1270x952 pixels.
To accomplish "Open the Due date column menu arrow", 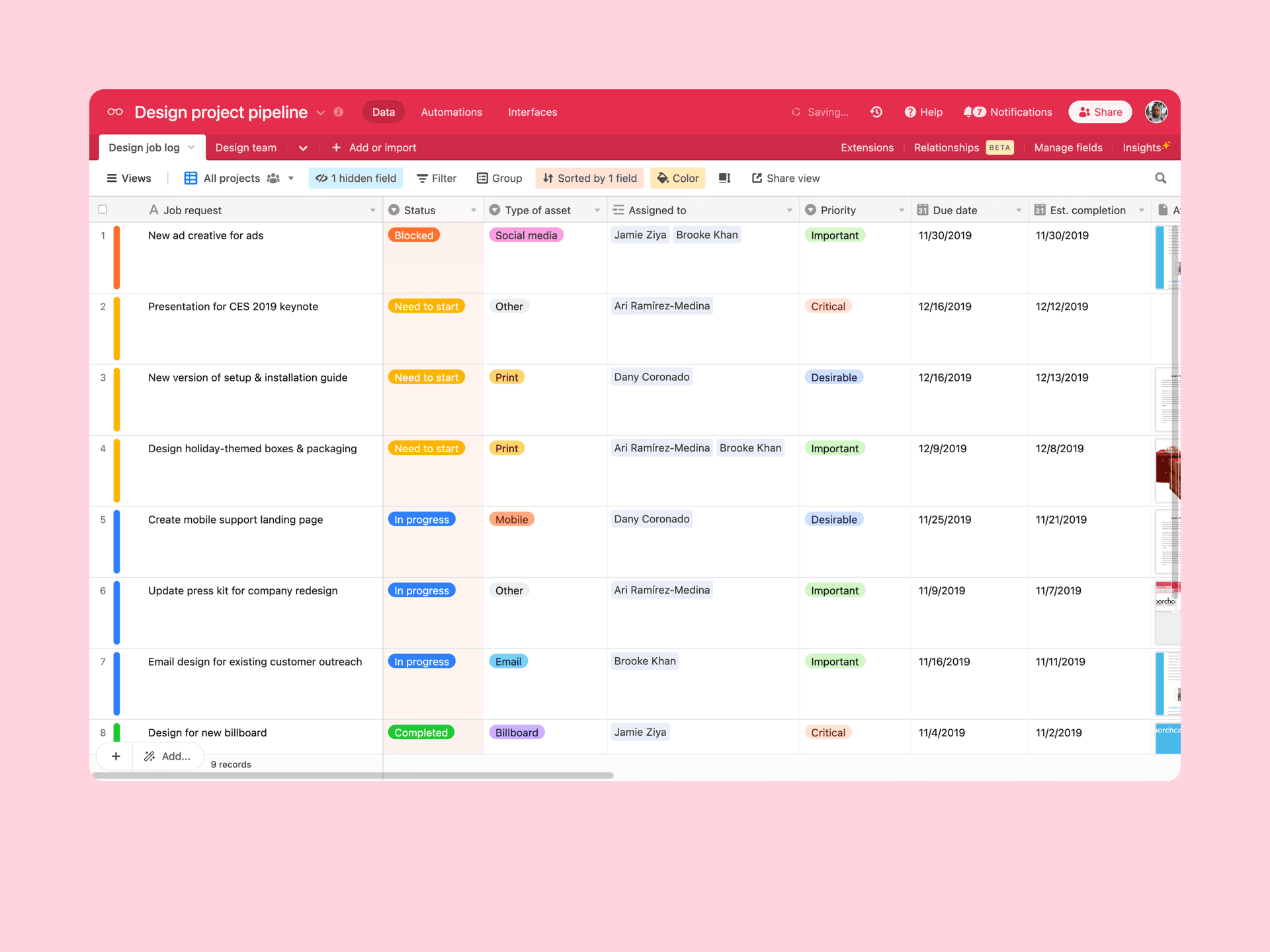I will click(1019, 210).
